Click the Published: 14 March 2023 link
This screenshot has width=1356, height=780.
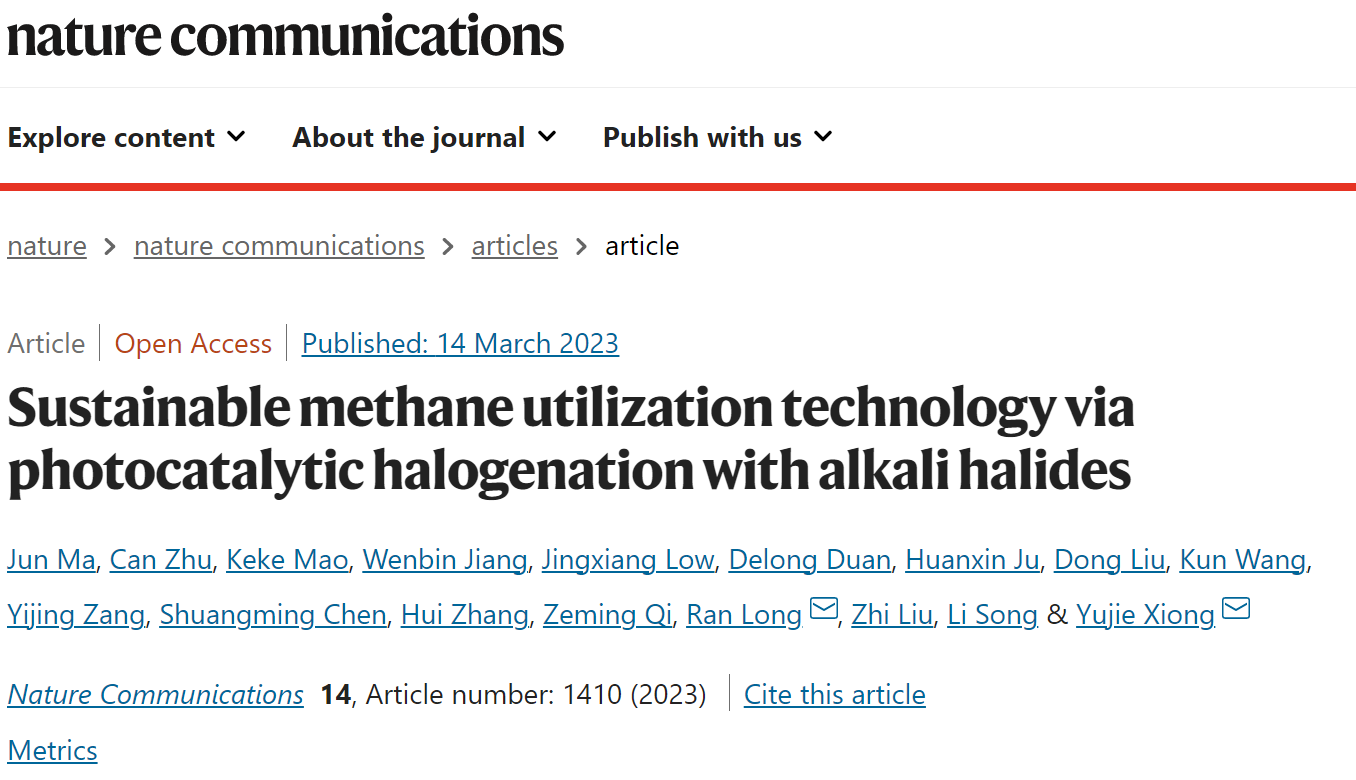(x=460, y=344)
